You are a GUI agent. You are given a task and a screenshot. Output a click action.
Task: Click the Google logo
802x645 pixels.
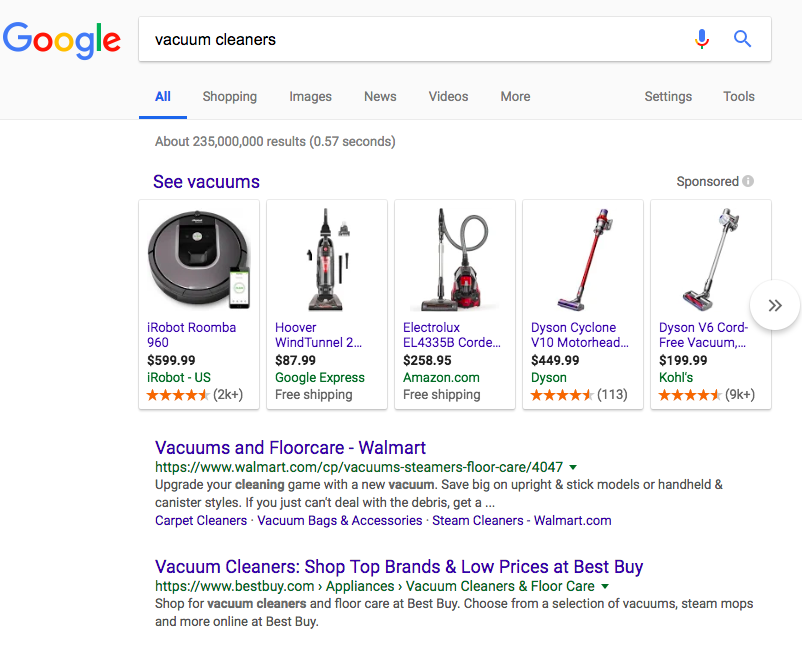pyautogui.click(x=62, y=40)
